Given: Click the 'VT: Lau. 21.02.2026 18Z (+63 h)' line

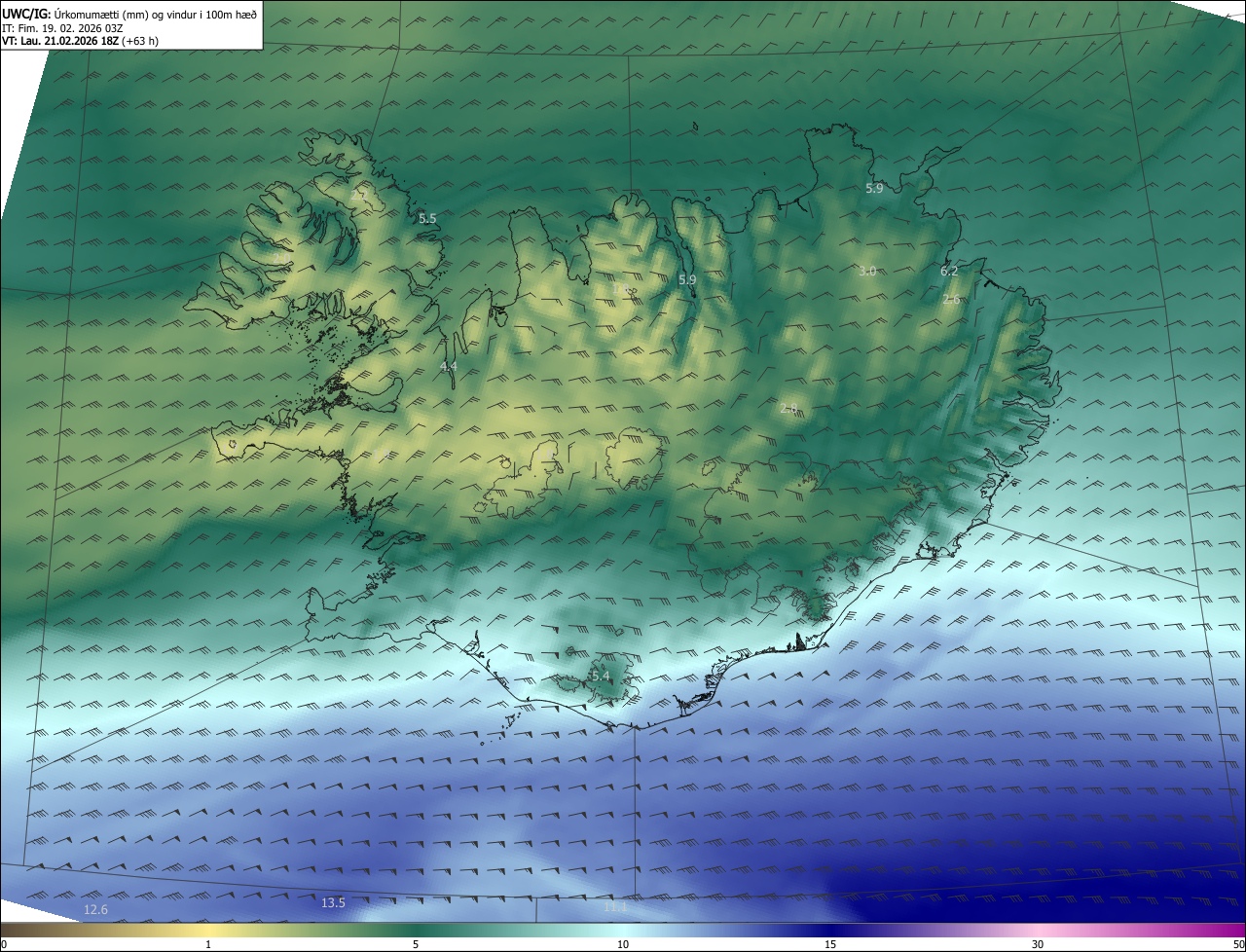Looking at the screenshot, I should [80, 41].
